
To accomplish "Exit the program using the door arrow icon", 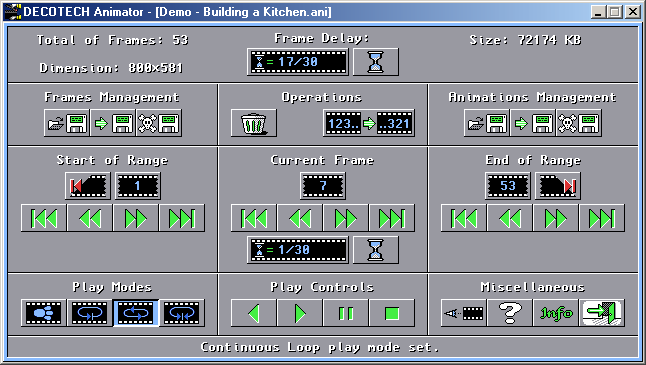I will click(x=602, y=313).
